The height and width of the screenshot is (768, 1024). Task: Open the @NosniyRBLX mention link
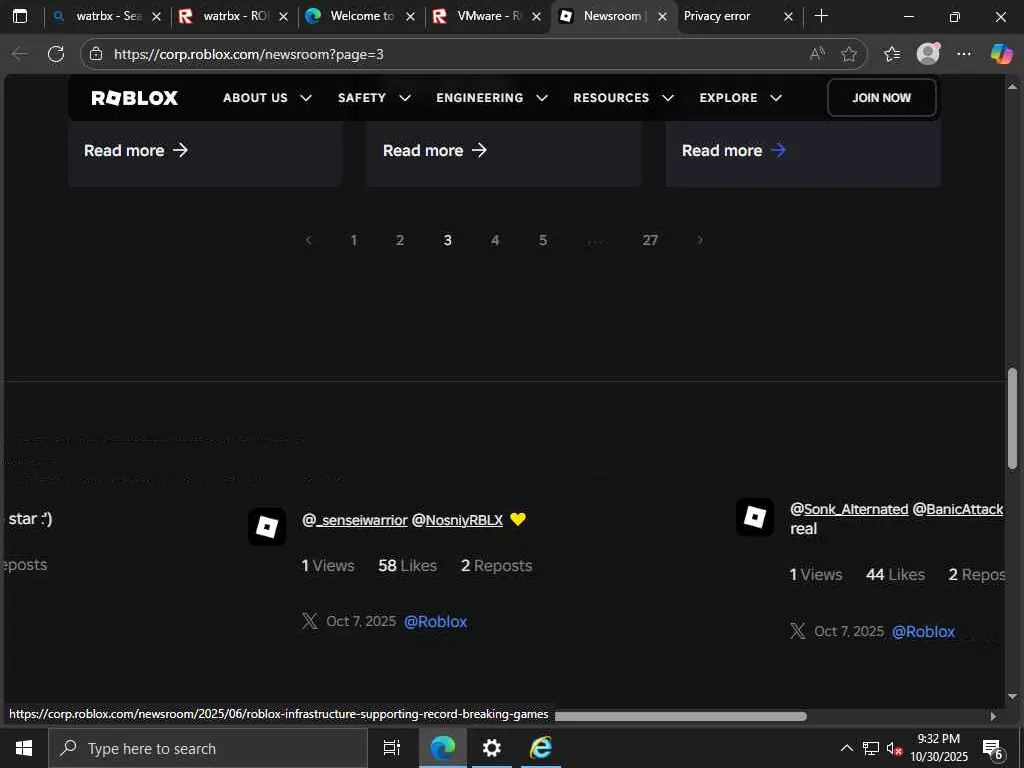(x=457, y=520)
